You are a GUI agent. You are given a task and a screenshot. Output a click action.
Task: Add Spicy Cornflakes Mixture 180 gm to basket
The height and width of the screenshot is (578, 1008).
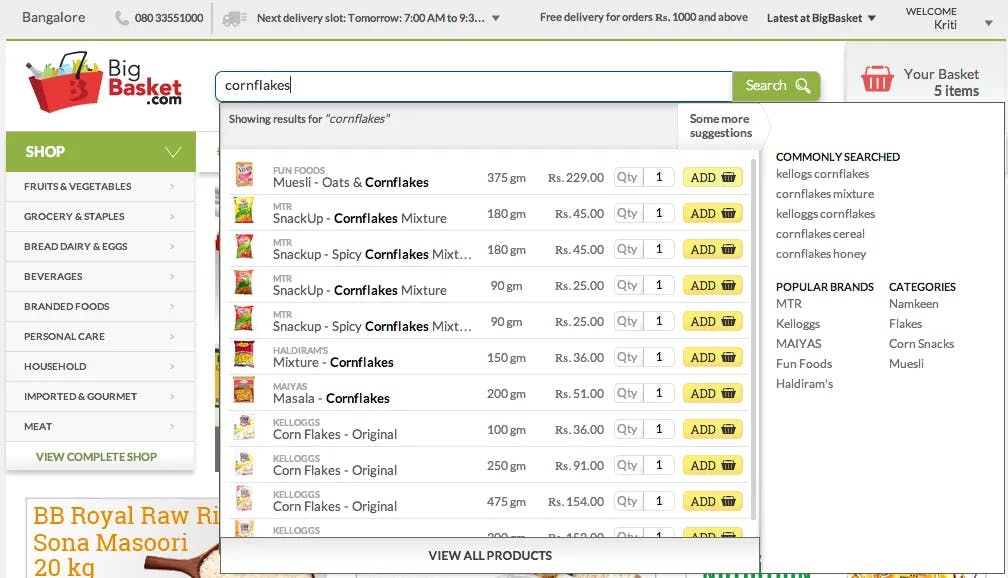(x=712, y=249)
